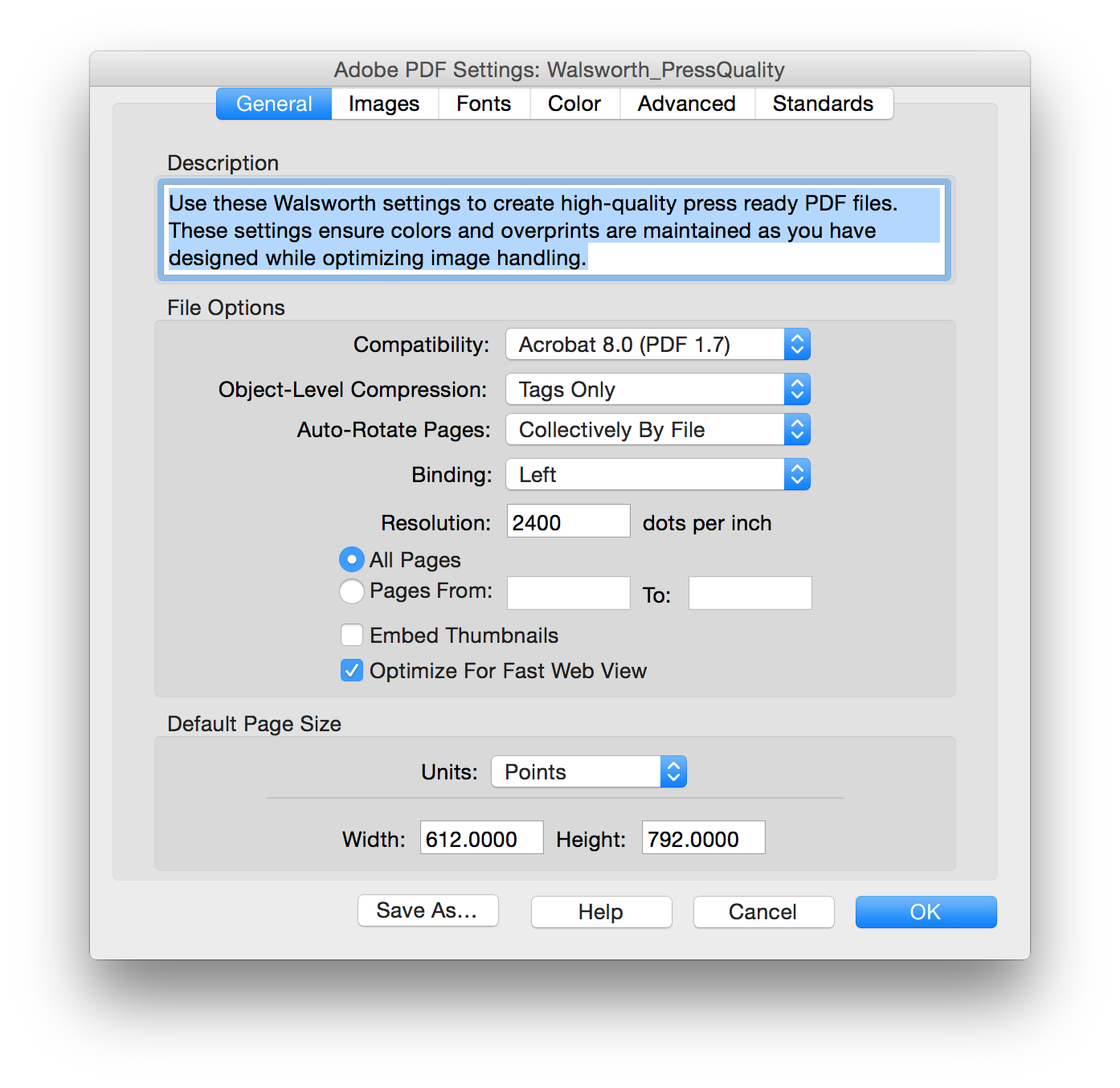
Task: Click the Save As... button
Action: (427, 911)
